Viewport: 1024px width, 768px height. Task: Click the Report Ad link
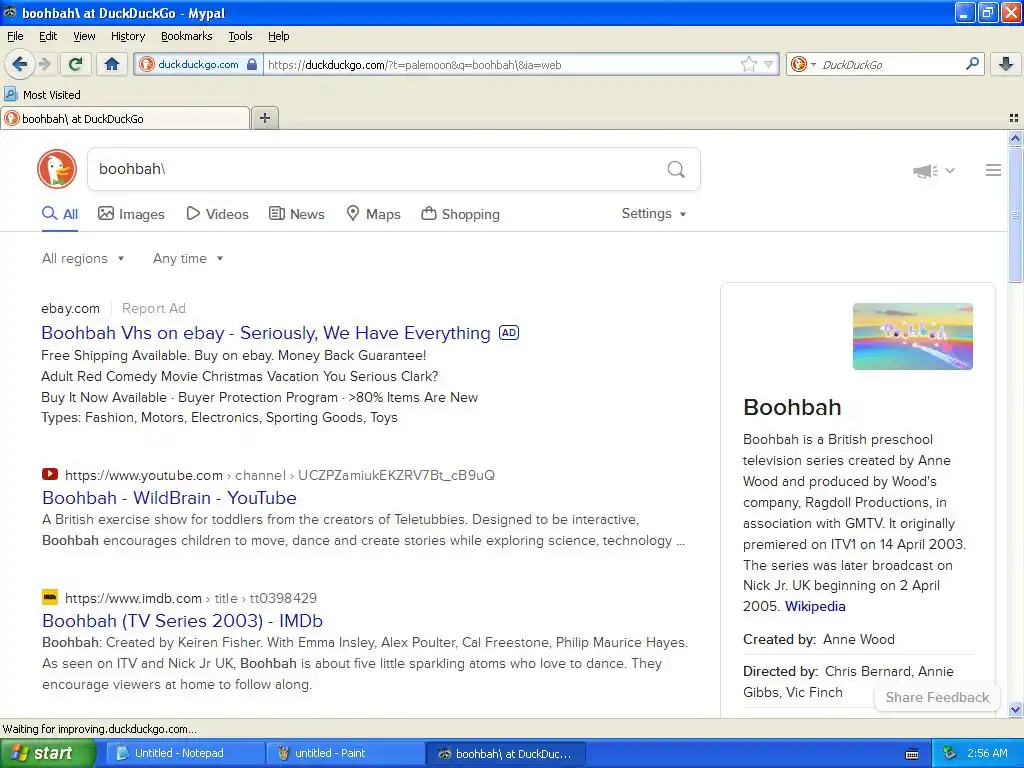pyautogui.click(x=153, y=308)
